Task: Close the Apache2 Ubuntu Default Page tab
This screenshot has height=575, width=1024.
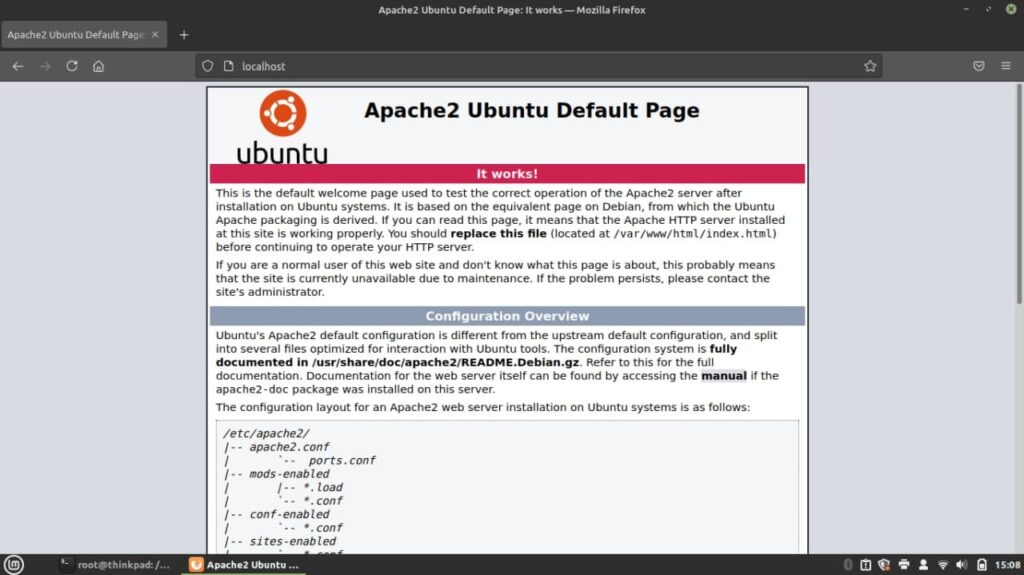Action: [155, 35]
